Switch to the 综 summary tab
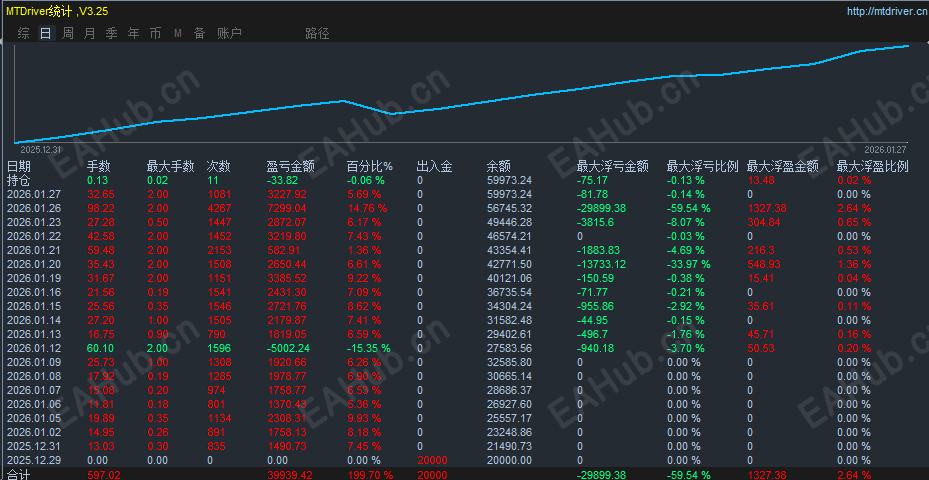The image size is (929, 480). click(x=24, y=34)
